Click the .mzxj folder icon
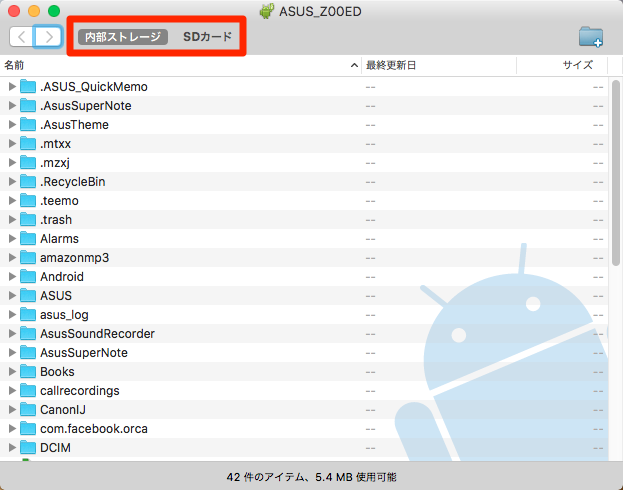This screenshot has height=490, width=623. (x=28, y=162)
